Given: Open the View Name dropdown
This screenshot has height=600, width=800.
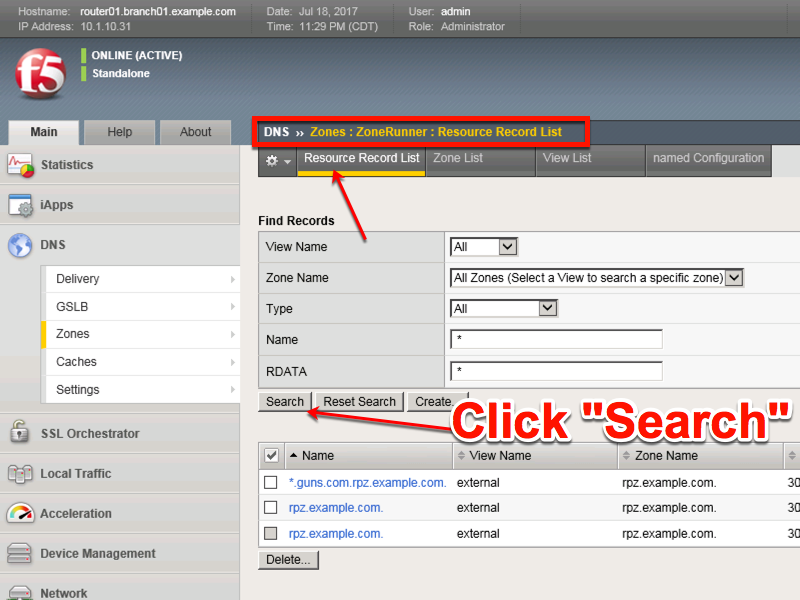Looking at the screenshot, I should 483,247.
